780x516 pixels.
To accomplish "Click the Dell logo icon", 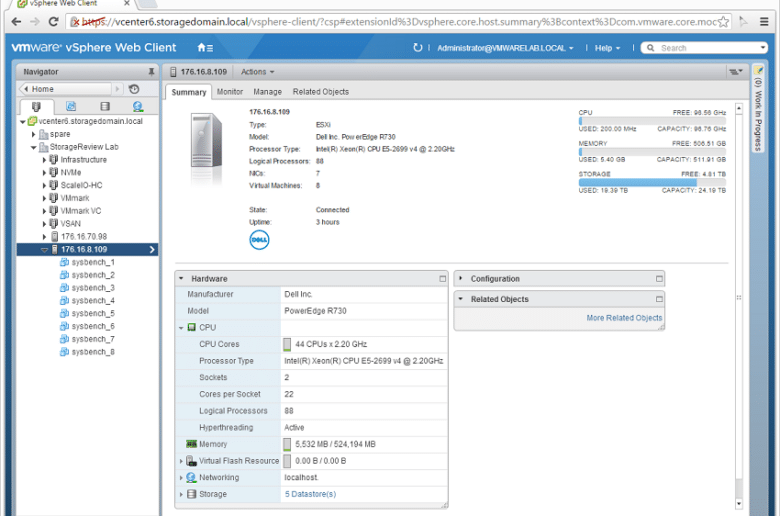I will click(259, 240).
